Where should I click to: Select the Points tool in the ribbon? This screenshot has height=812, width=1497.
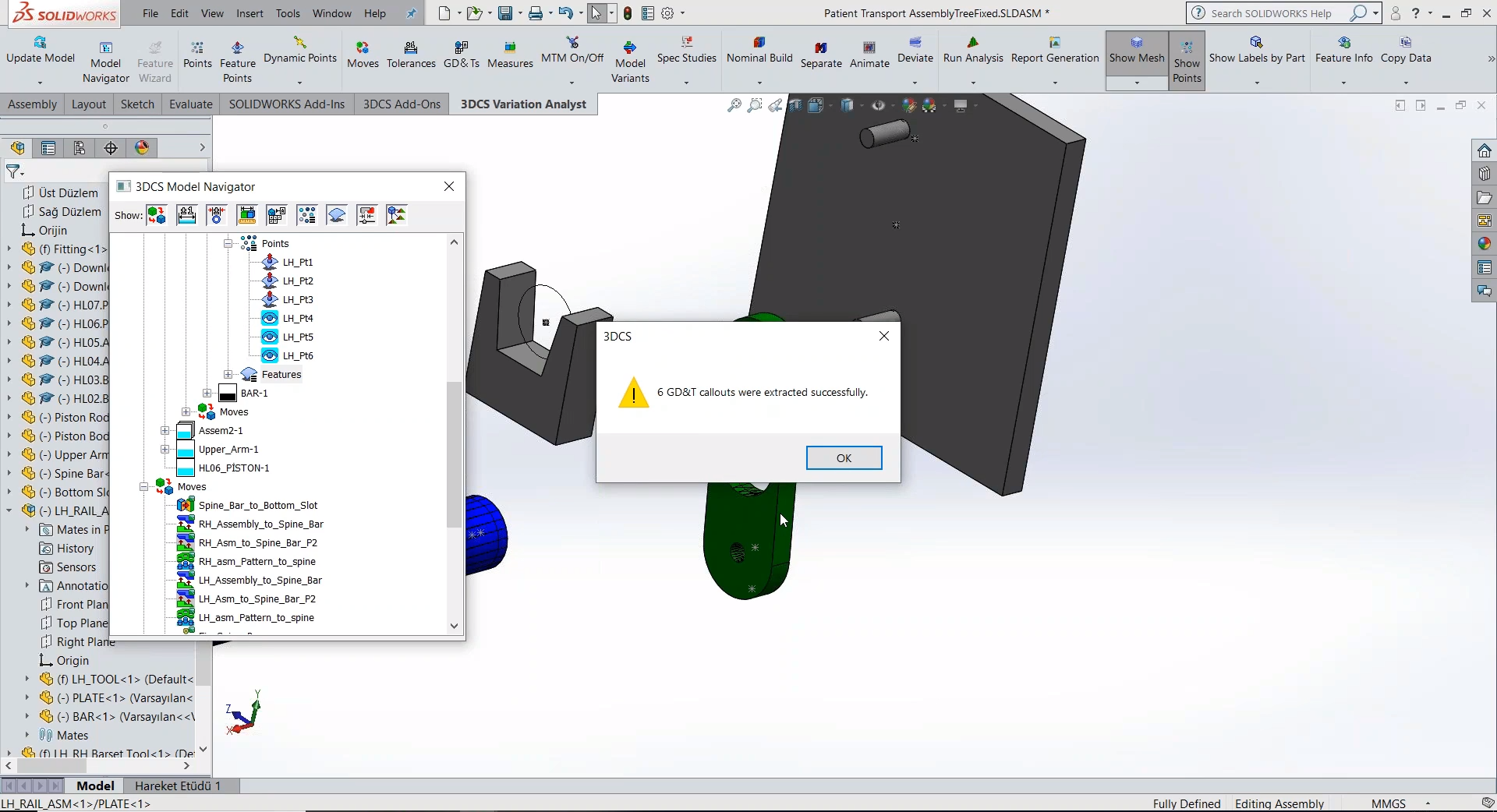[x=197, y=55]
